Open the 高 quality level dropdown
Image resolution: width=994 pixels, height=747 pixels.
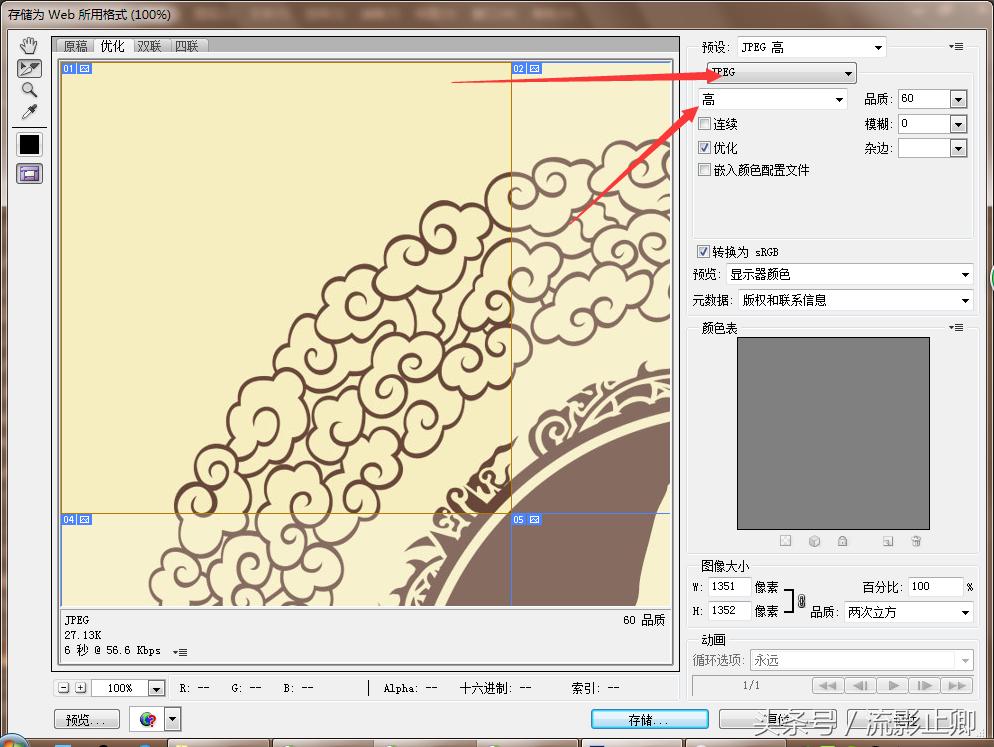tap(773, 100)
